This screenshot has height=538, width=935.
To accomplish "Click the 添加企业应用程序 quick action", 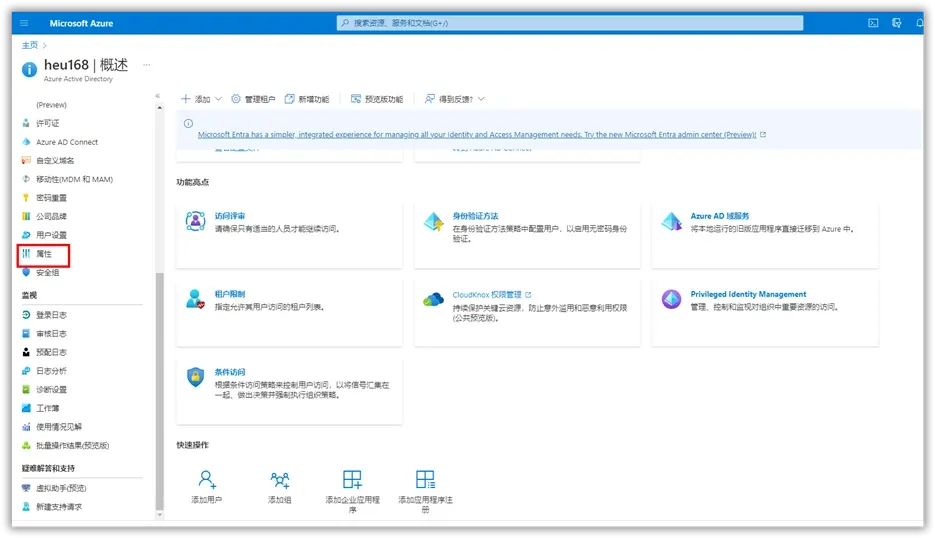I will coord(352,491).
